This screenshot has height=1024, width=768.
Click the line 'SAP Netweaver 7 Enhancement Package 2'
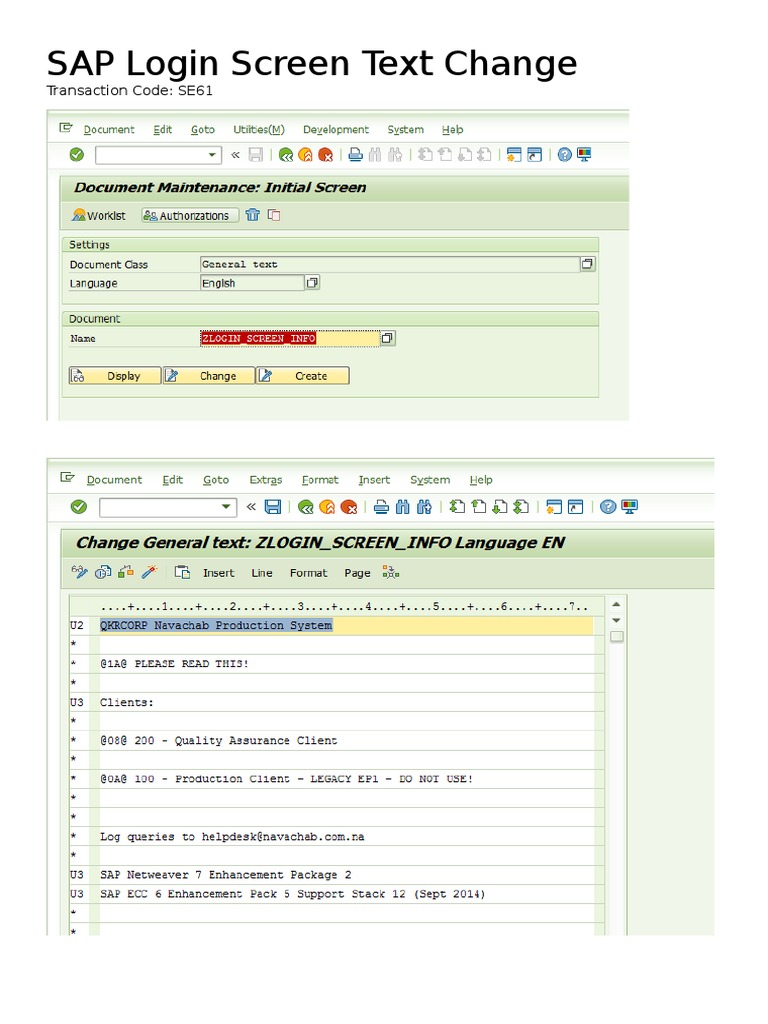click(x=346, y=875)
